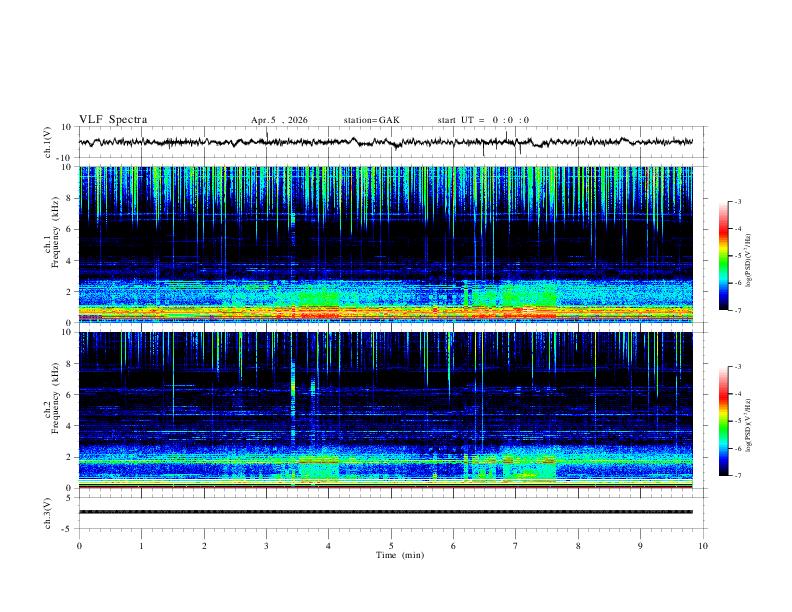Click the "-10" tick on ch.1(V) axis
The height and width of the screenshot is (612, 792).
coord(65,159)
